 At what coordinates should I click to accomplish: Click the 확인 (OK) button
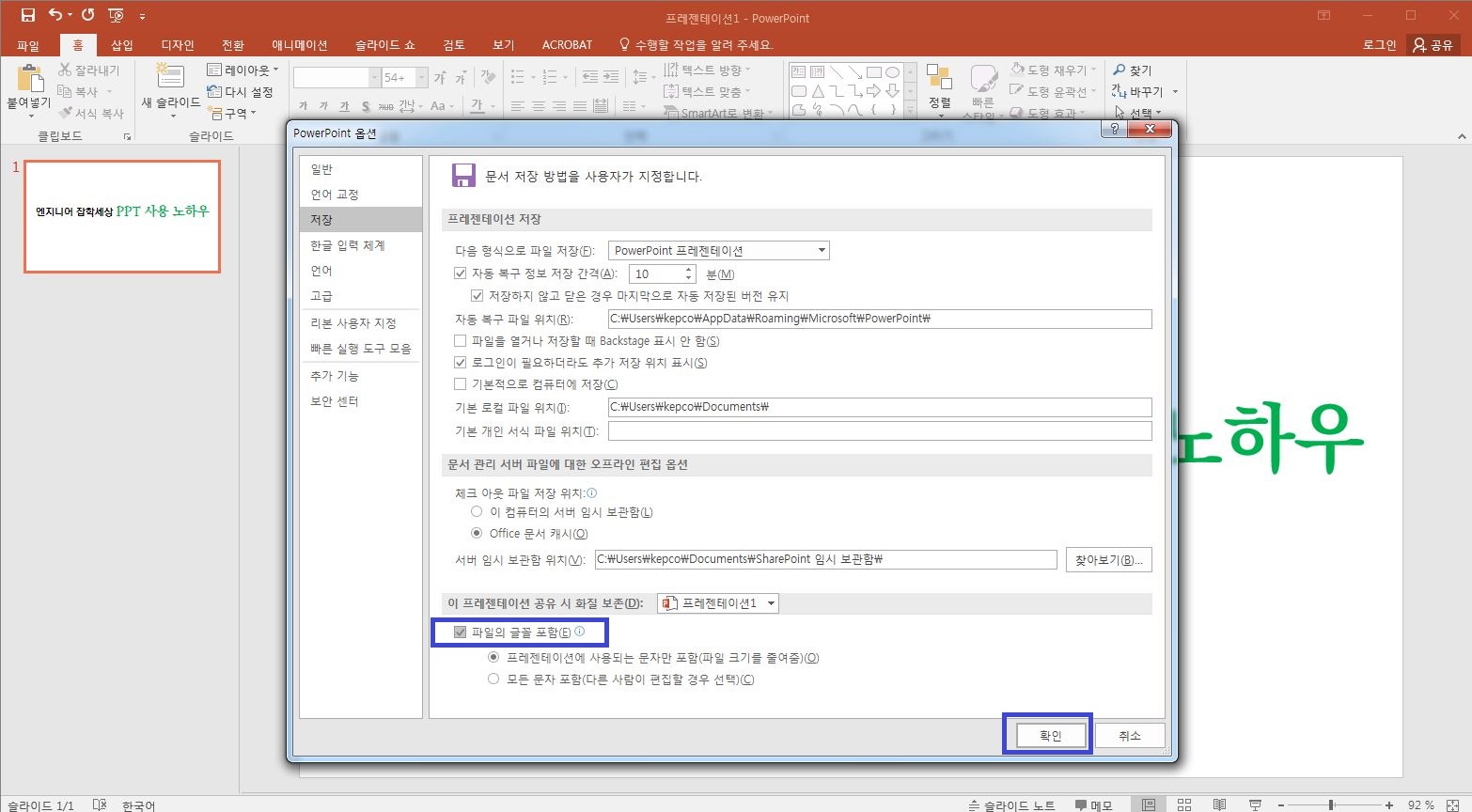(1051, 735)
